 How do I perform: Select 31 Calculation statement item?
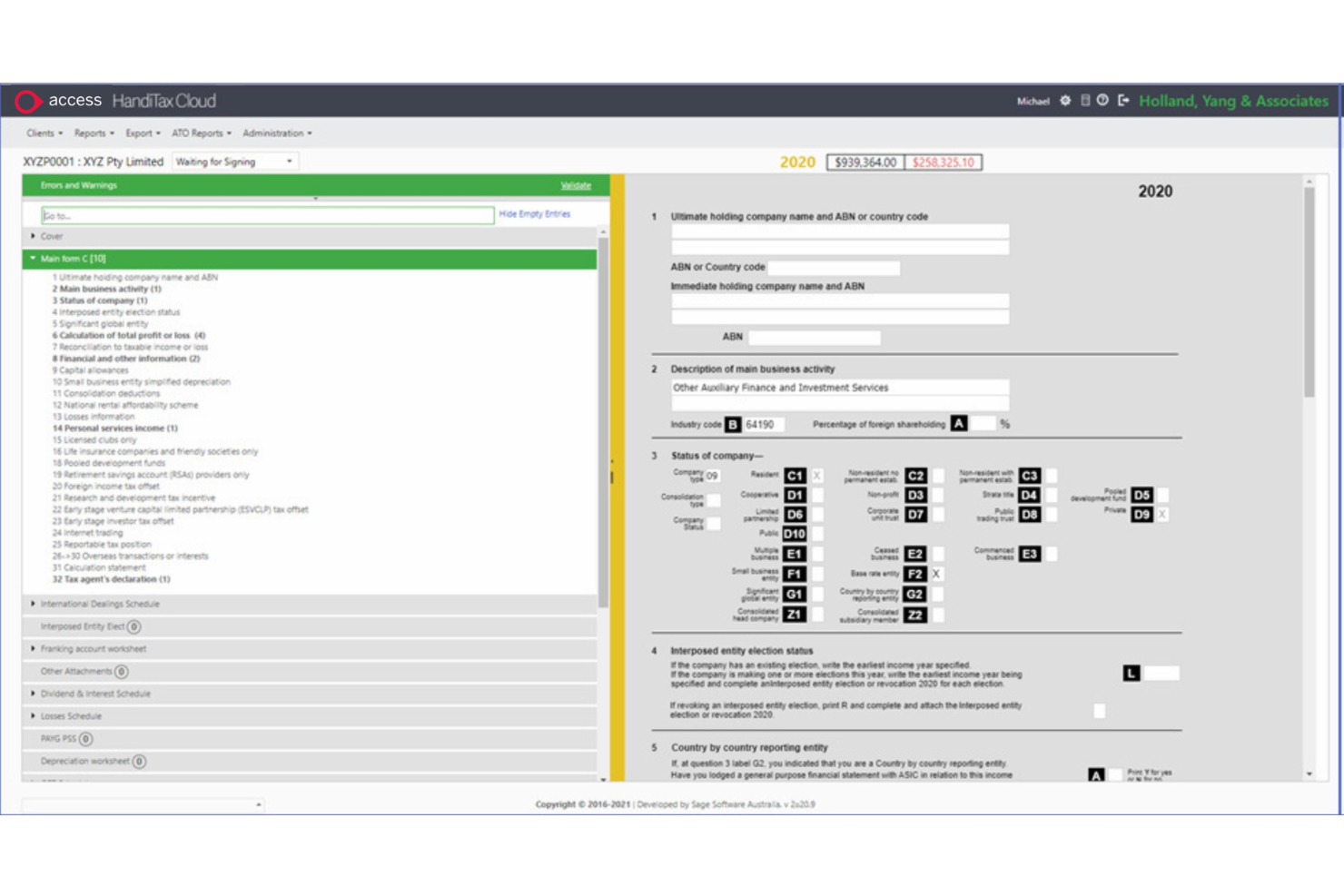point(99,567)
